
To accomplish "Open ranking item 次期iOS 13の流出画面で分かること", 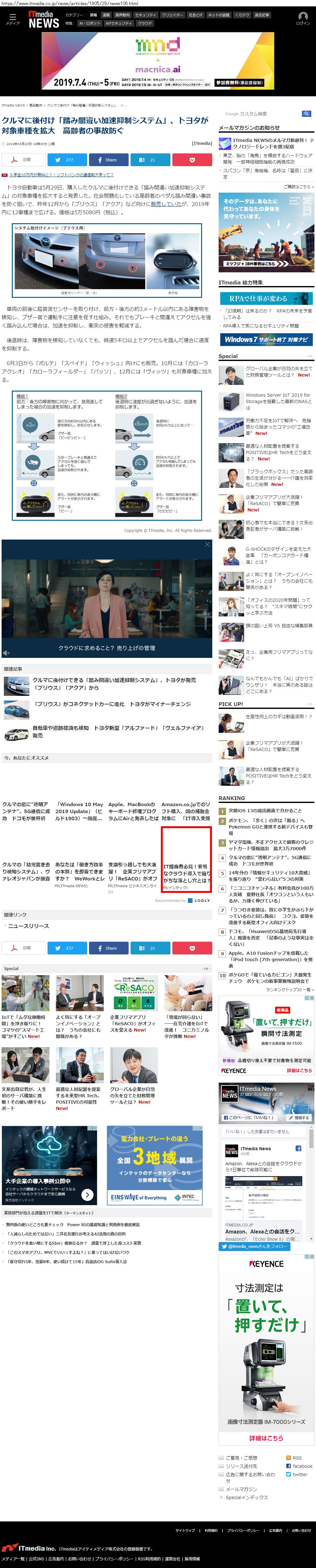I will tap(265, 810).
